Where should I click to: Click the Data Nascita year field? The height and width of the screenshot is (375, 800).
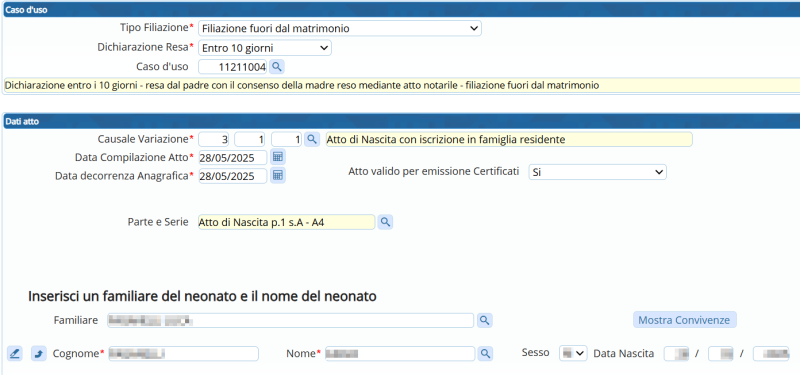coord(771,354)
